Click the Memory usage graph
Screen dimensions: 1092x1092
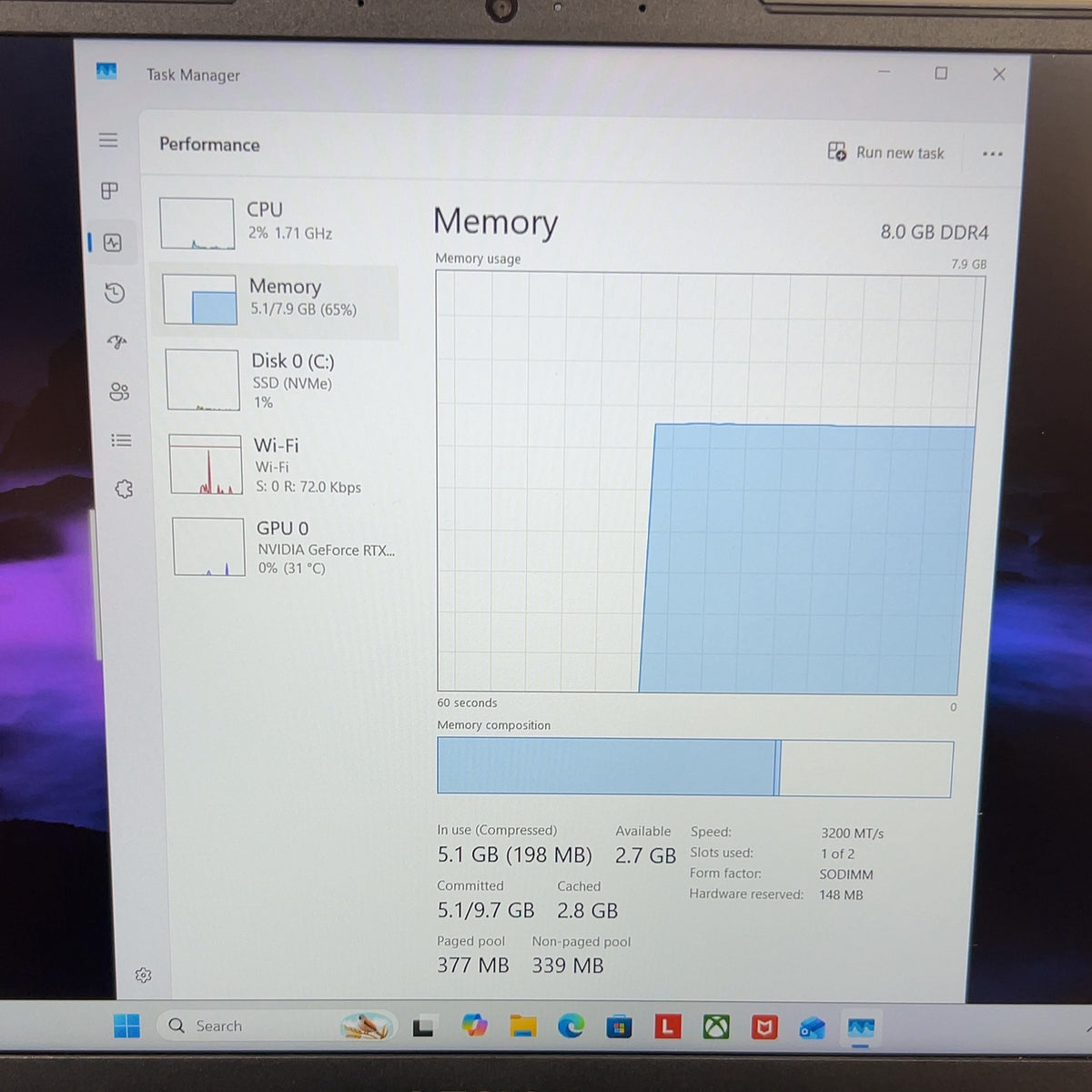click(710, 483)
